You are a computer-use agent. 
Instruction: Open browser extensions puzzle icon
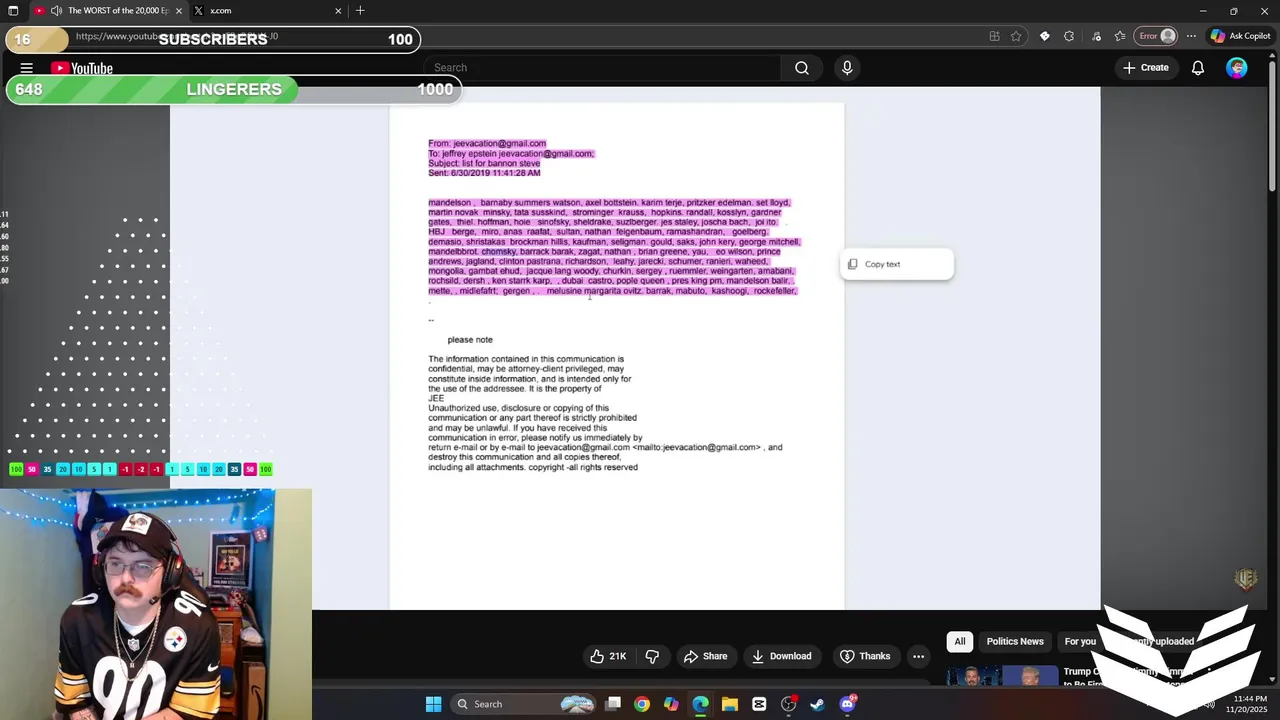(x=1069, y=36)
